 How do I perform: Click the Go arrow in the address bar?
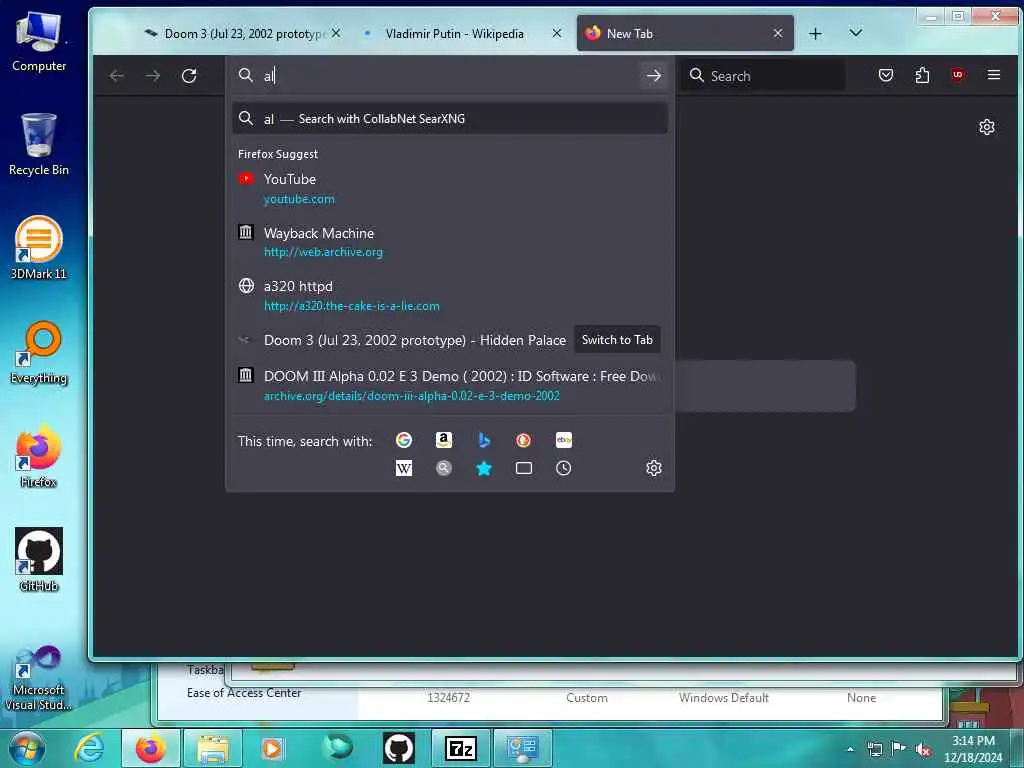[x=654, y=76]
